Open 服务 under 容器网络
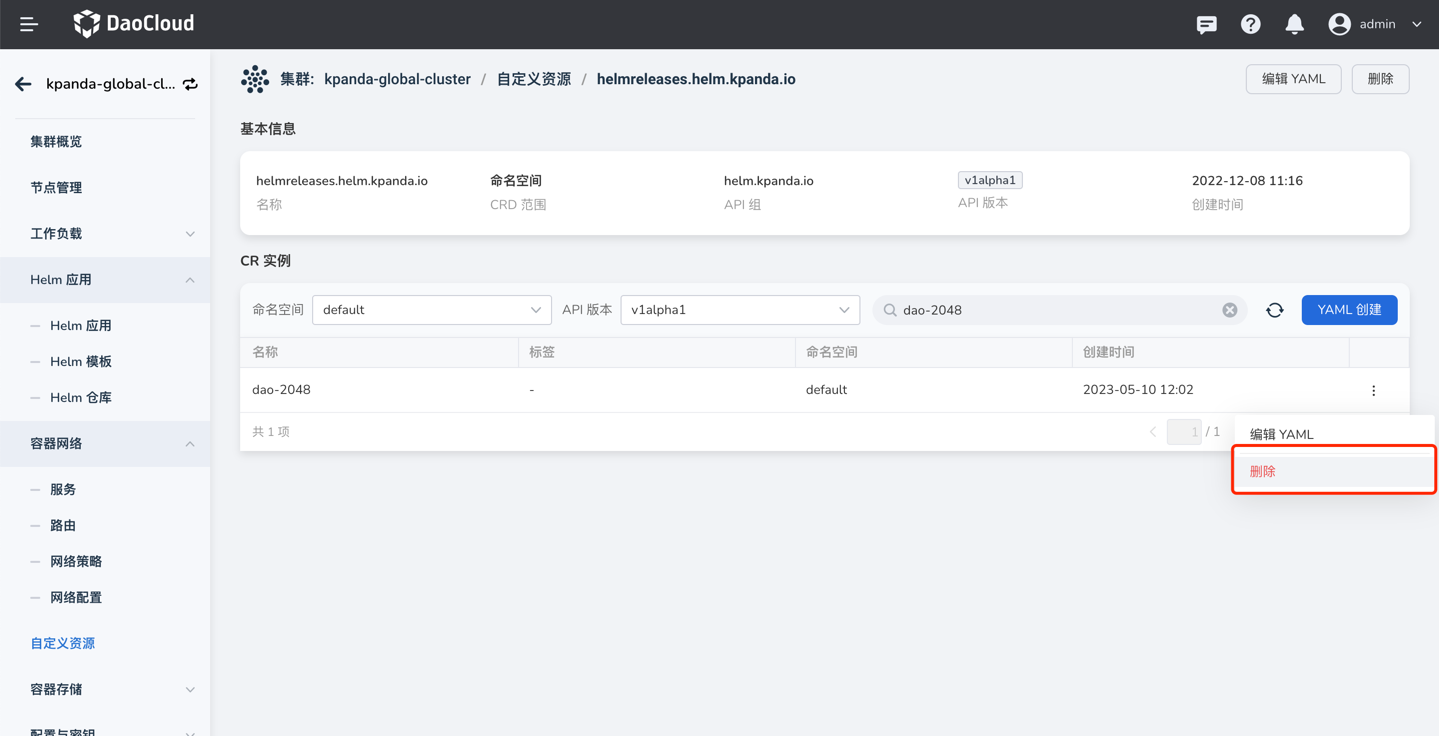 tap(63, 490)
